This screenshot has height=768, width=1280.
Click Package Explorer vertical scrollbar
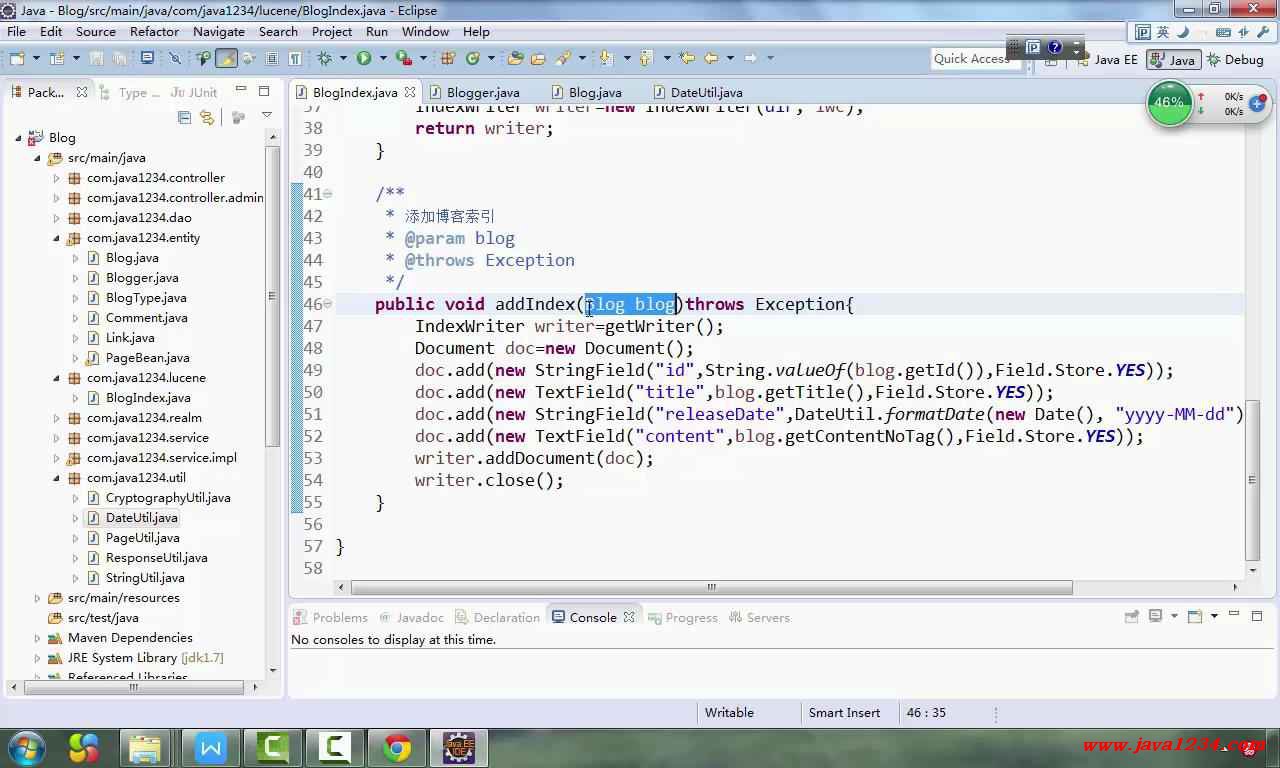pyautogui.click(x=272, y=295)
